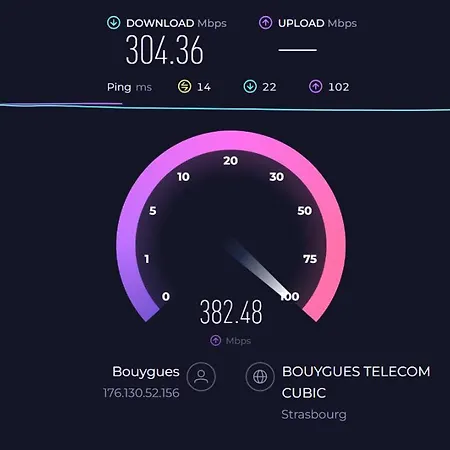
Task: Click the teal download latency icon
Action: click(250, 87)
